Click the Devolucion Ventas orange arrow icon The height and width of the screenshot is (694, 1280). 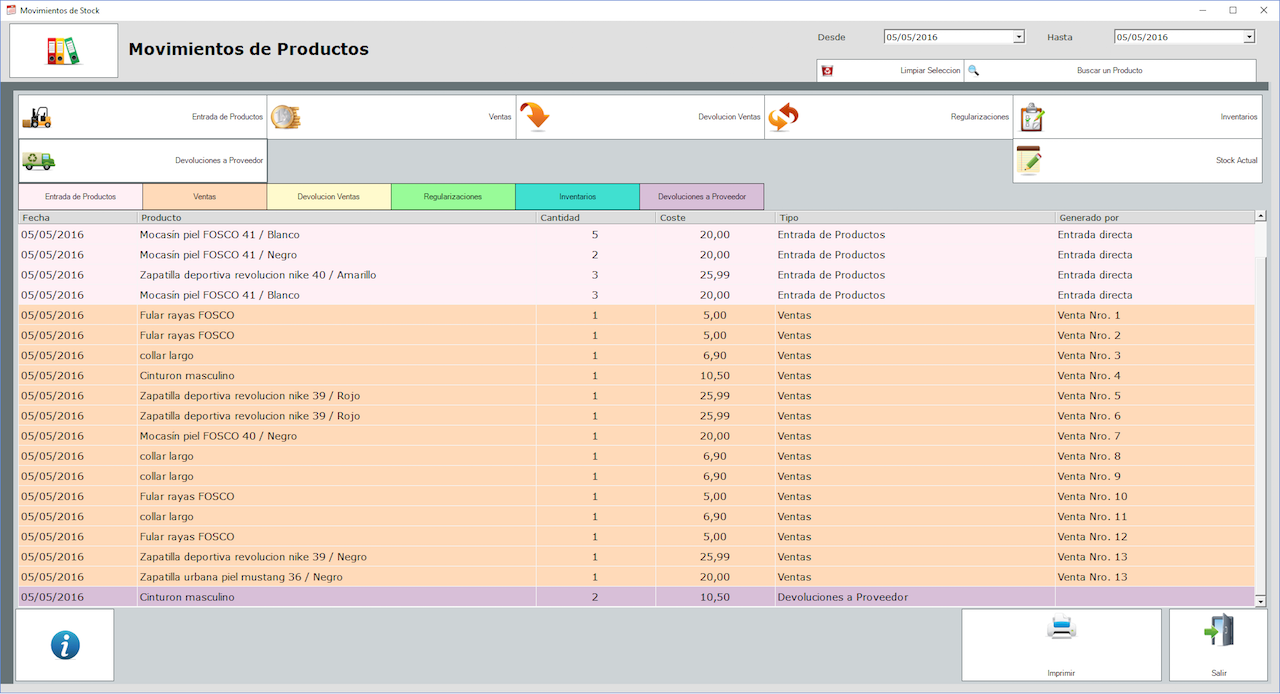(x=535, y=117)
